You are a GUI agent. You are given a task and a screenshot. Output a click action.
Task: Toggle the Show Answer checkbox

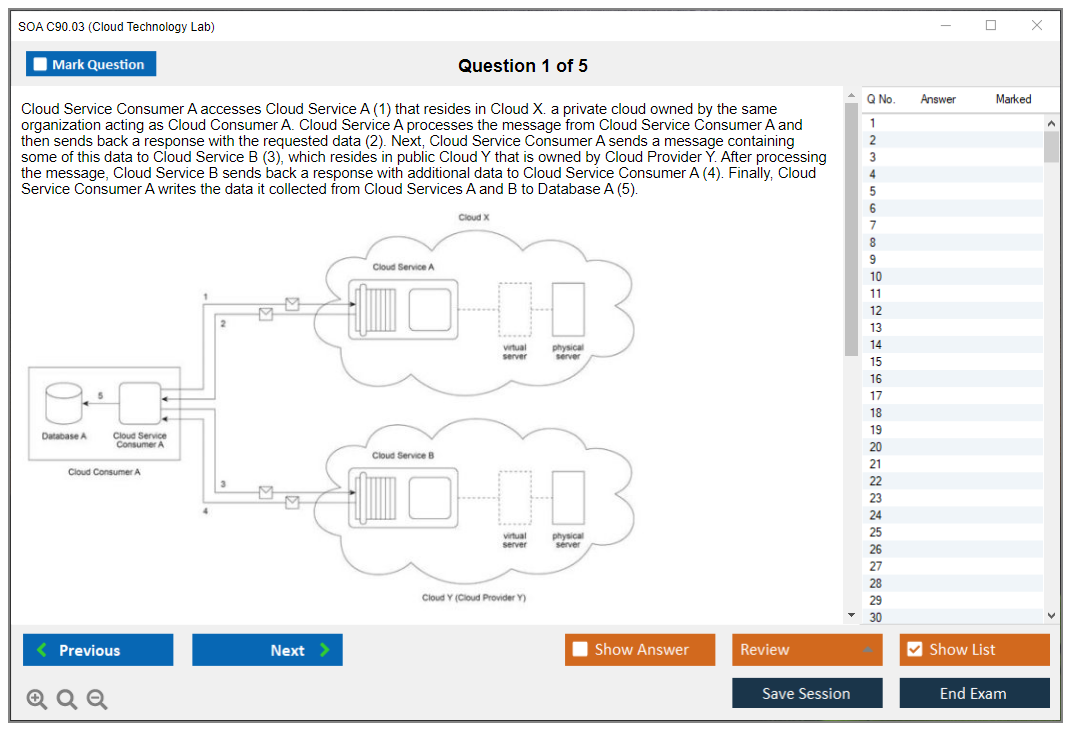coord(580,650)
